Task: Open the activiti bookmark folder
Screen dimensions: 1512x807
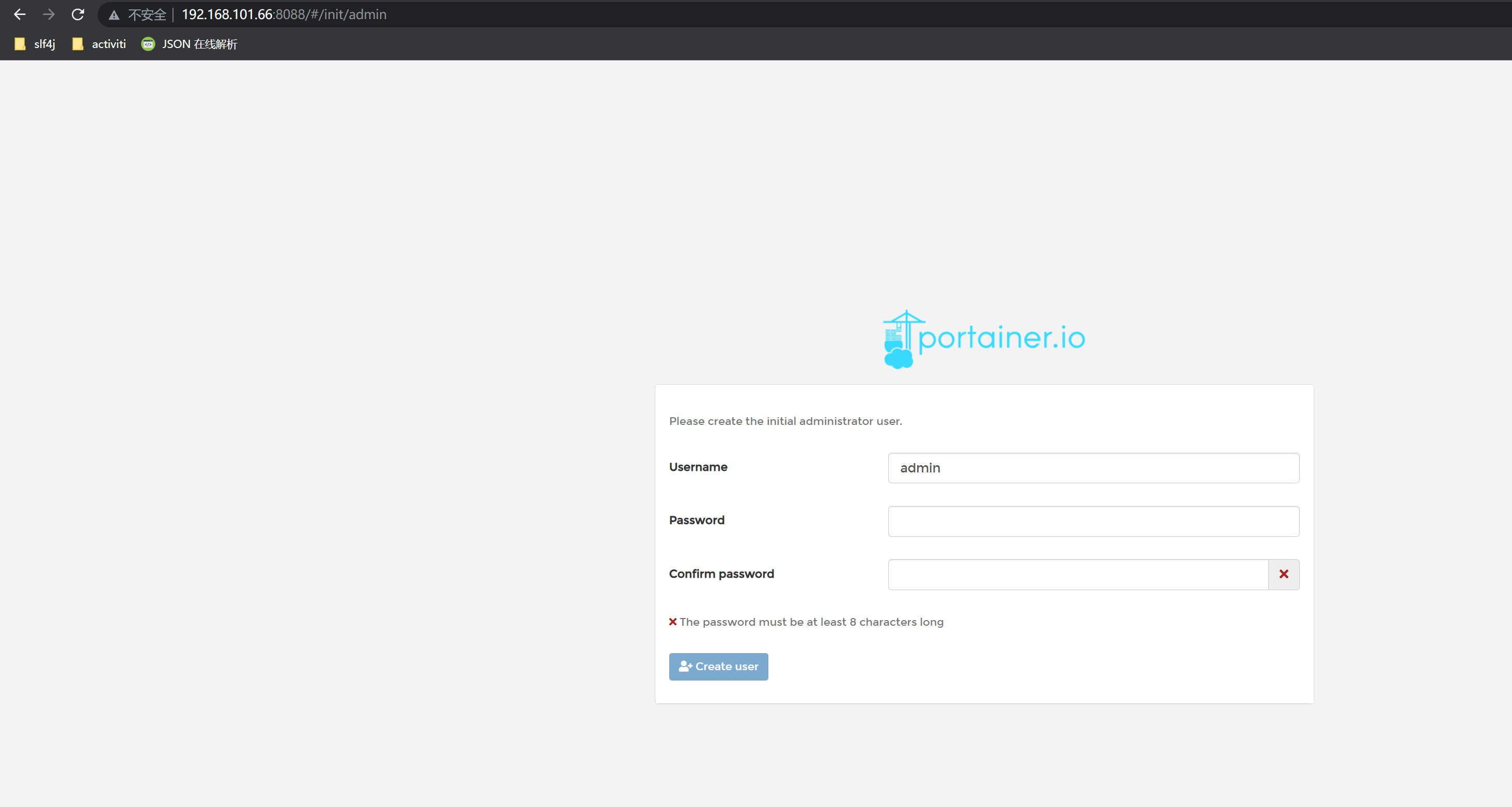Action: (99, 44)
